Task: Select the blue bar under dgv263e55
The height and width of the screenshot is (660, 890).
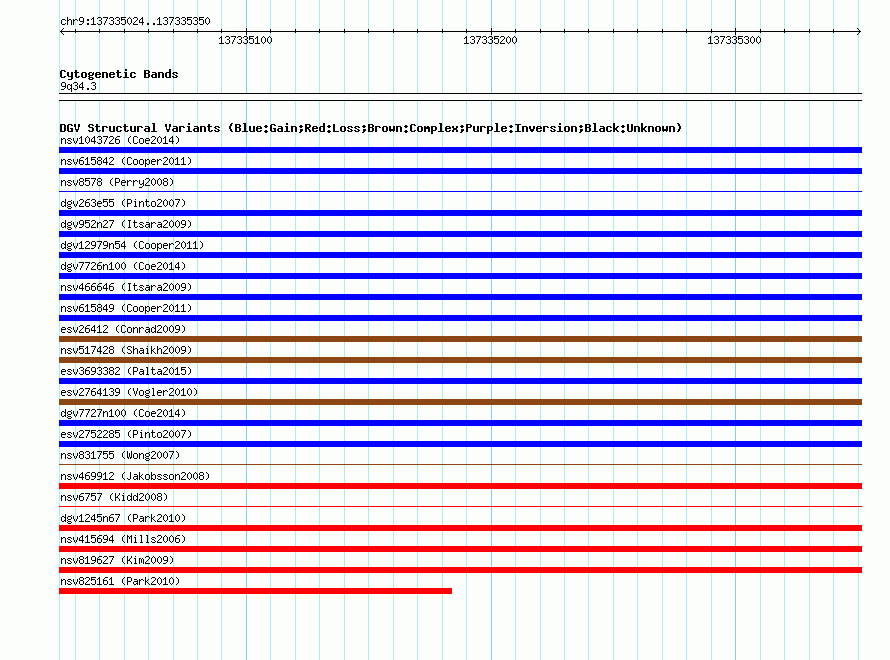Action: point(460,213)
